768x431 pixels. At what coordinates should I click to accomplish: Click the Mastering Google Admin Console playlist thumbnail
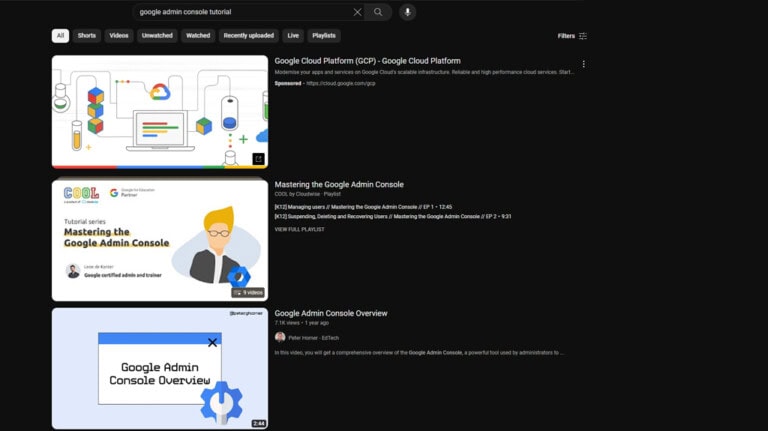(x=160, y=240)
